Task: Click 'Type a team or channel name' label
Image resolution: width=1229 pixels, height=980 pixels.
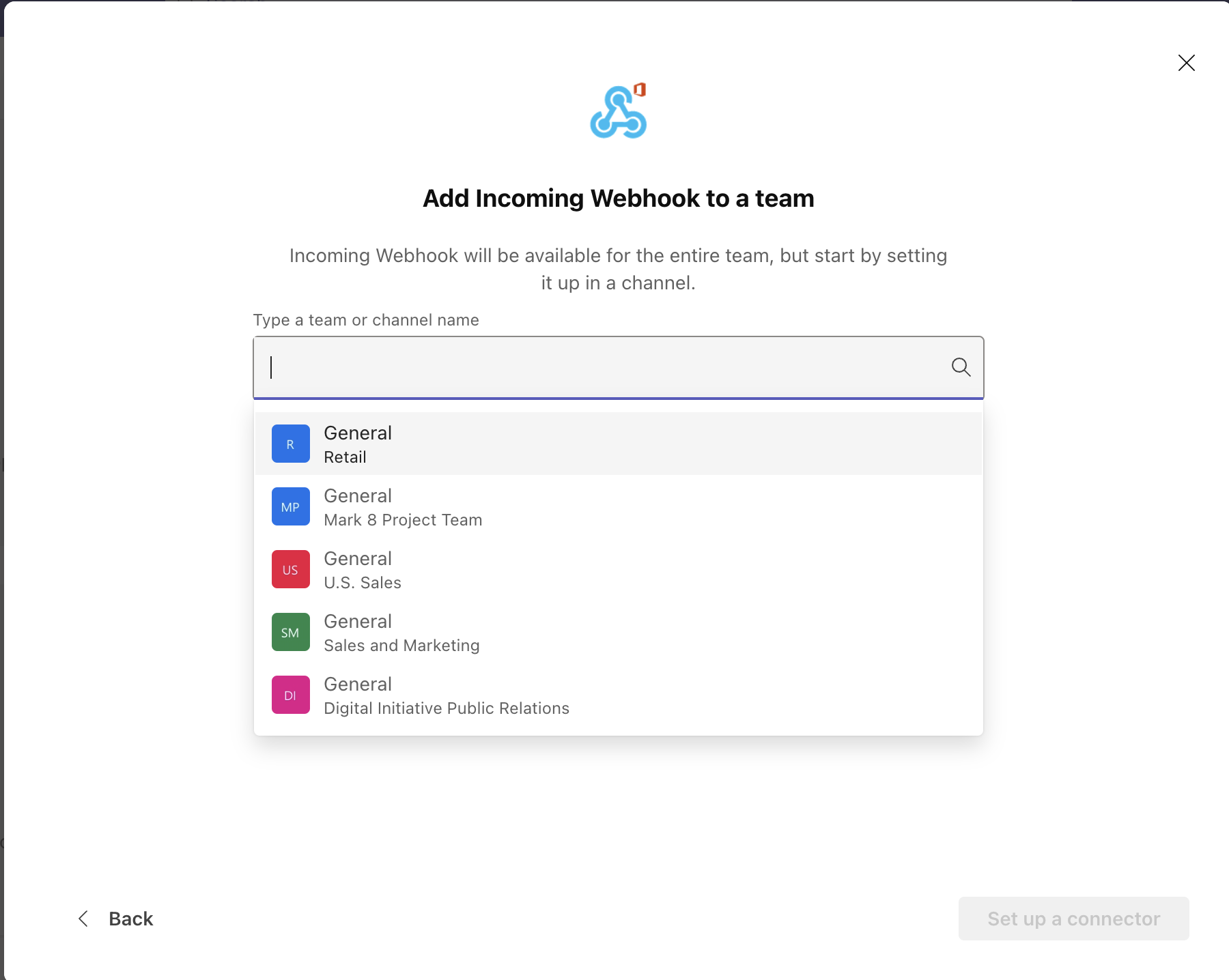Action: (x=366, y=320)
